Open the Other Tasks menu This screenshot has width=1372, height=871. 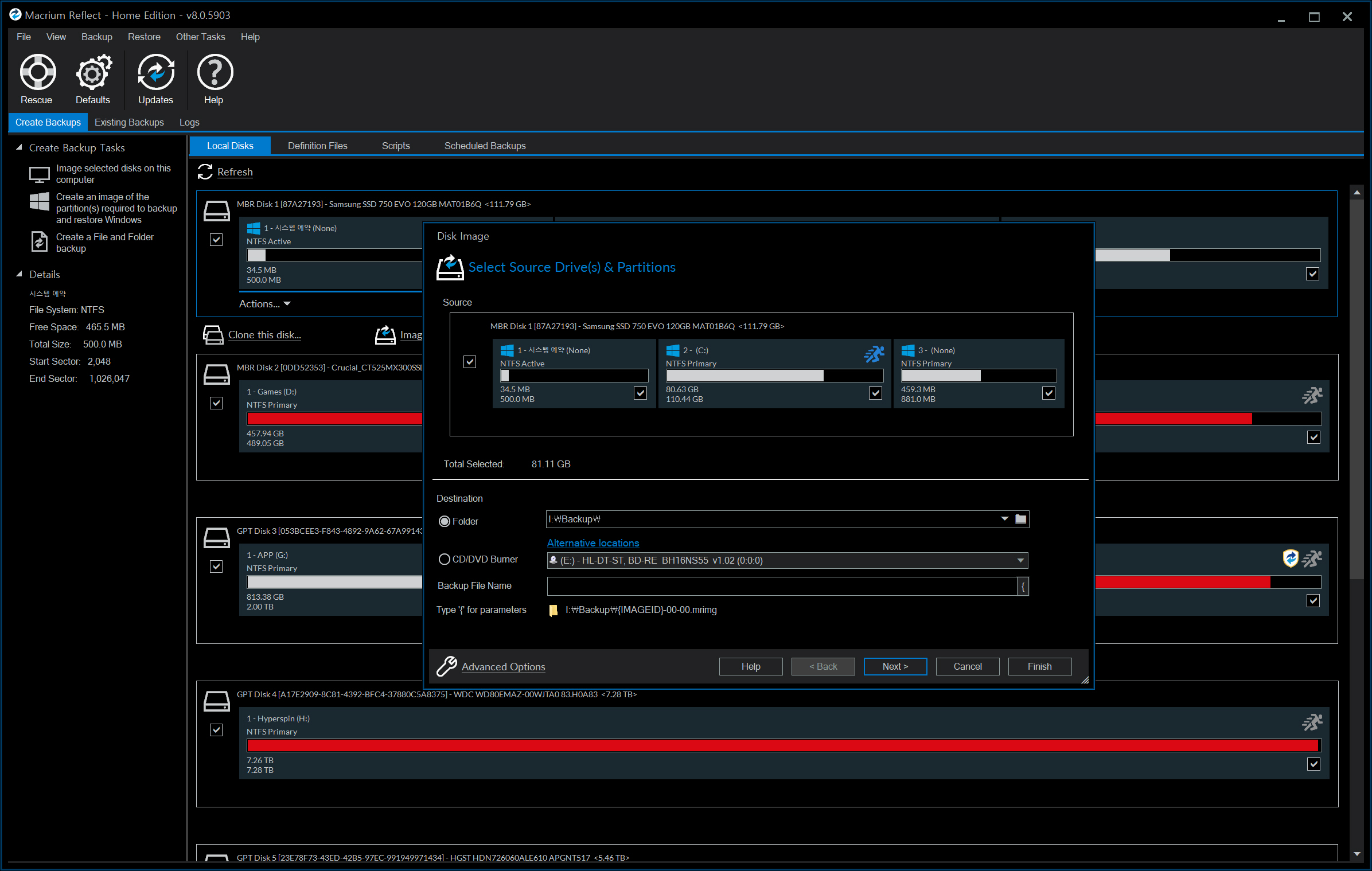pos(200,37)
